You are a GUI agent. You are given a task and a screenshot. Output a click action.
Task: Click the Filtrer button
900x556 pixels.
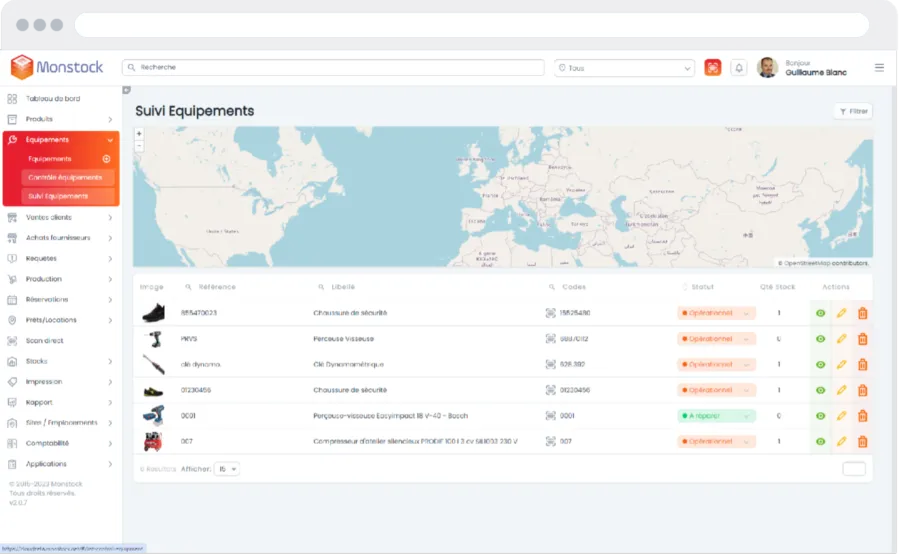tap(853, 111)
